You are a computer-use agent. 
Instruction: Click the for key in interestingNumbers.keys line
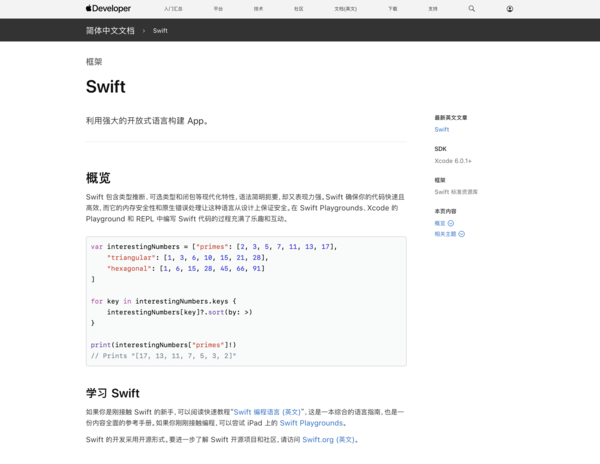pos(163,301)
